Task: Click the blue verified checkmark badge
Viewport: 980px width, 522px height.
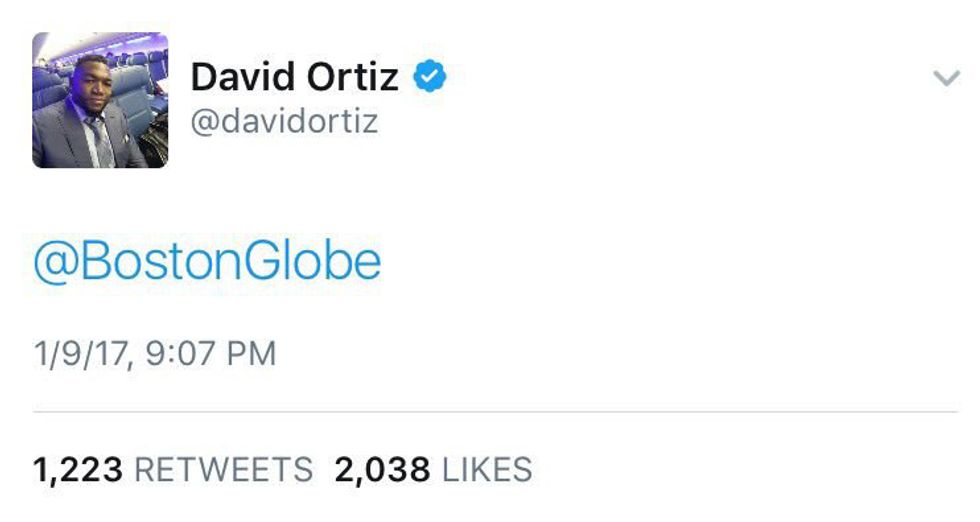Action: tap(429, 77)
